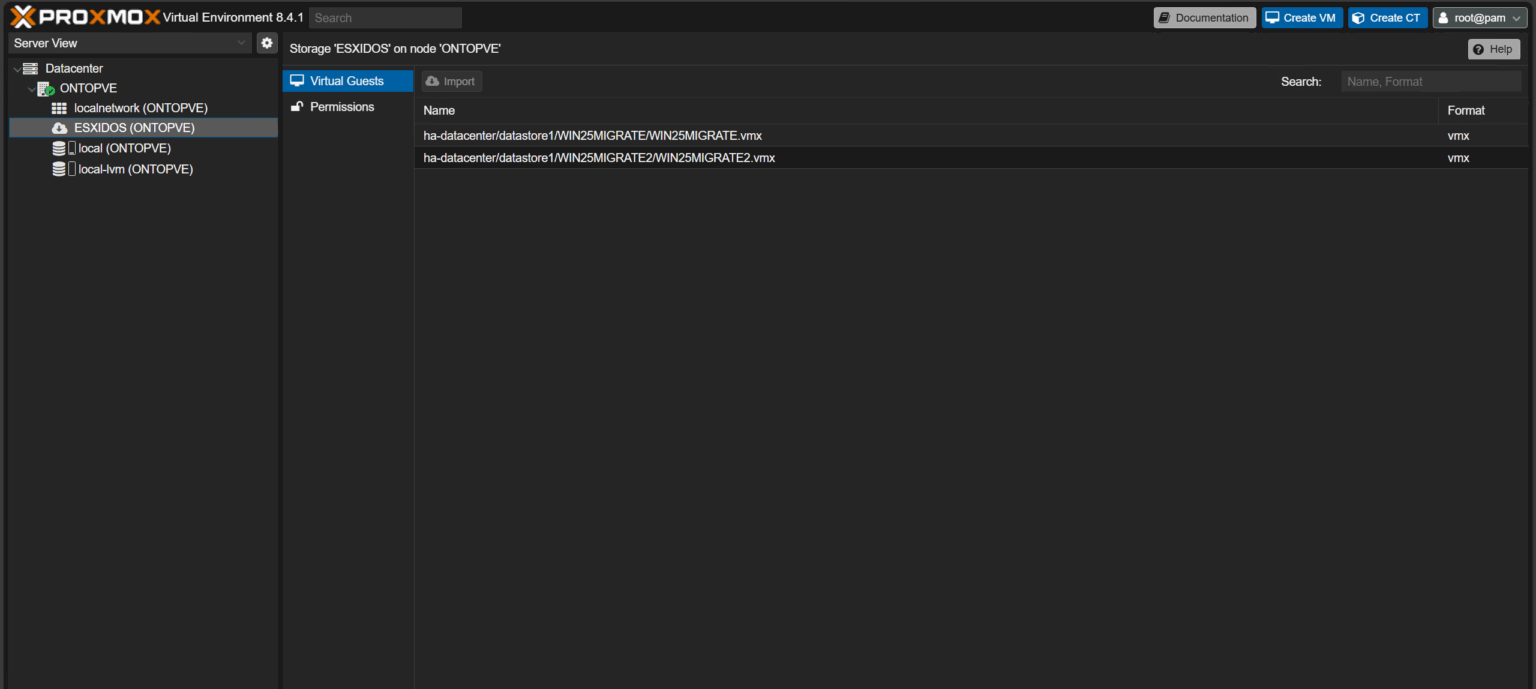
Task: Open the Documentation button
Action: pos(1204,18)
